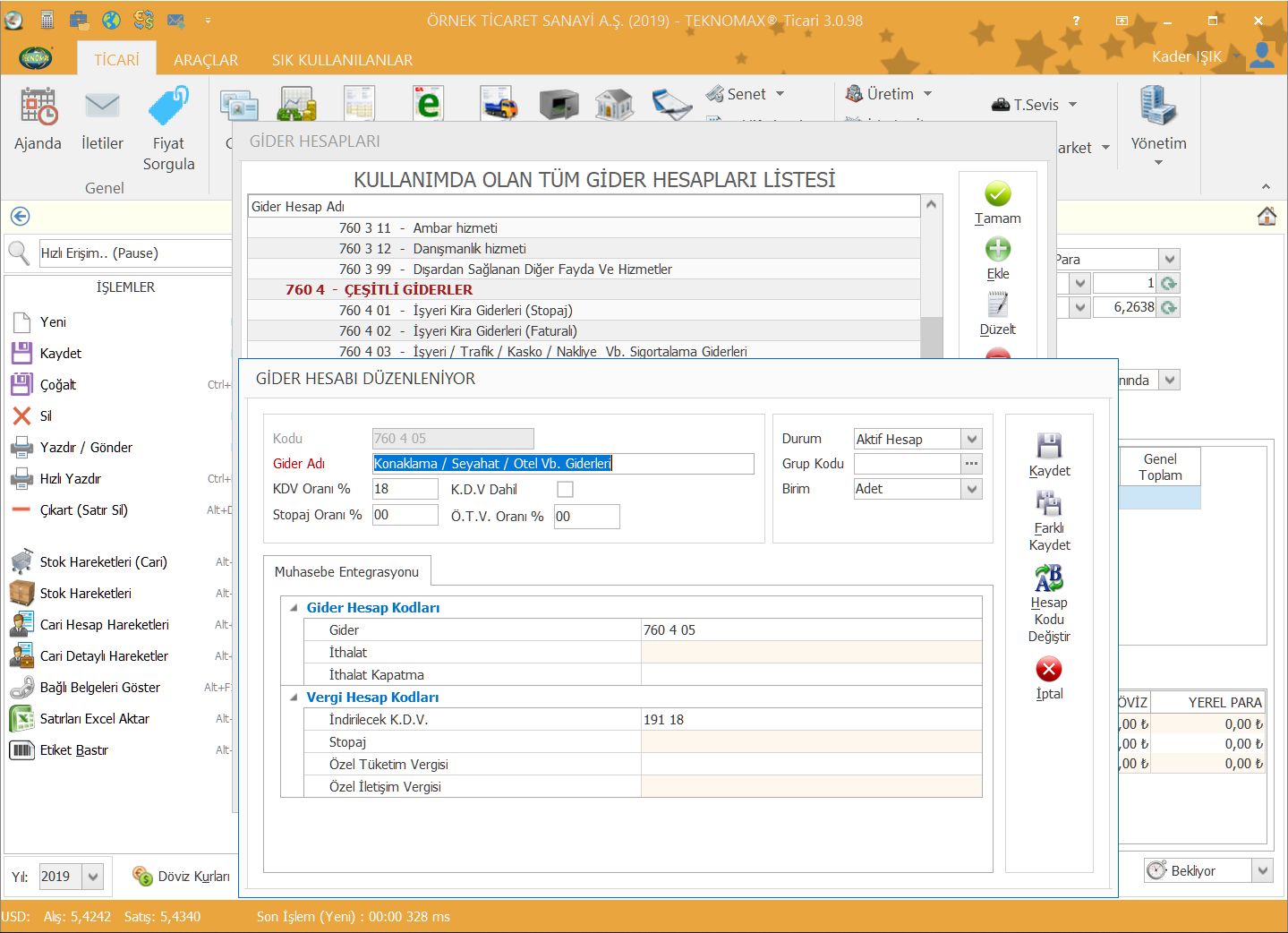Open the Durum dropdown showing Aktif Hesap

tap(972, 439)
